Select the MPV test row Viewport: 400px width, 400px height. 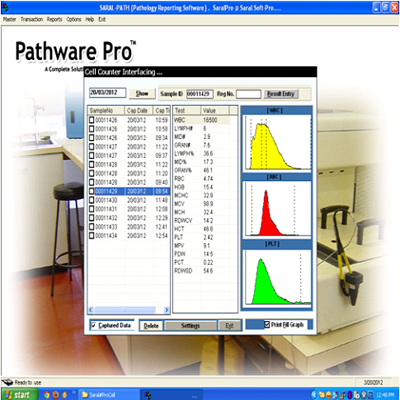[201, 246]
